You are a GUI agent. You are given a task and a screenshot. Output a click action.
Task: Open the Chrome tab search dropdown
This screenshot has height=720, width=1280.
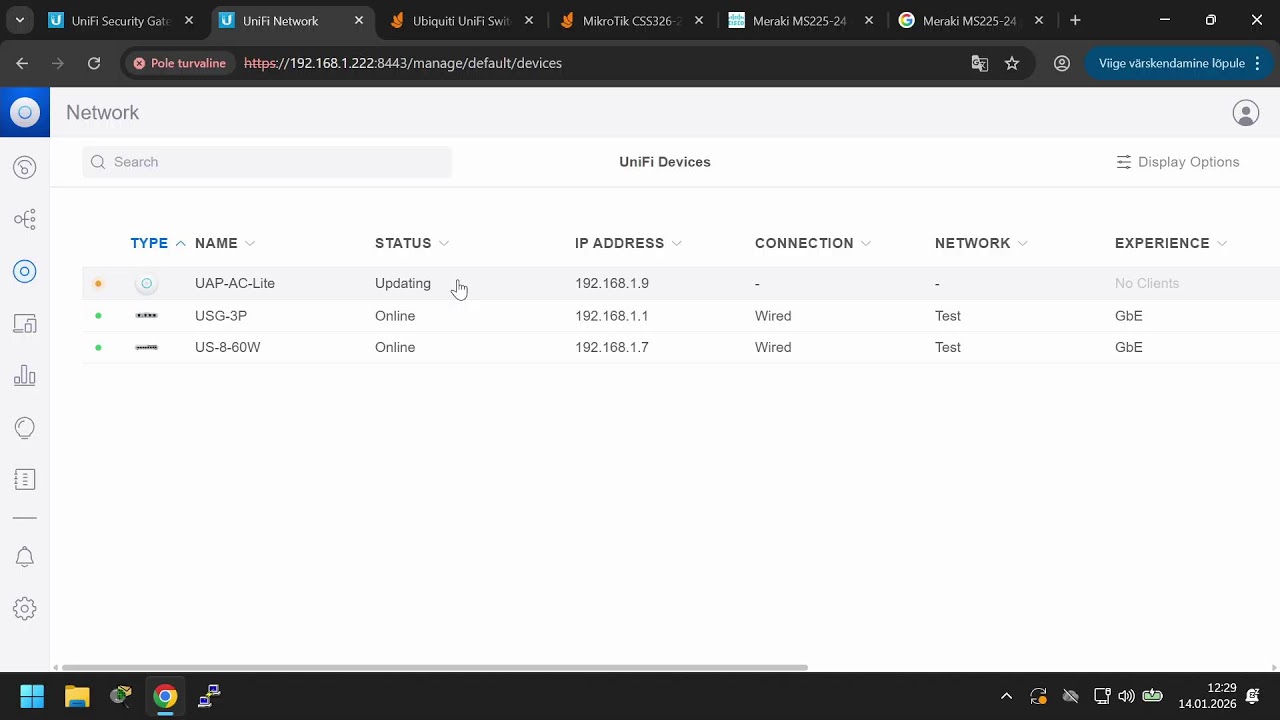pos(19,20)
